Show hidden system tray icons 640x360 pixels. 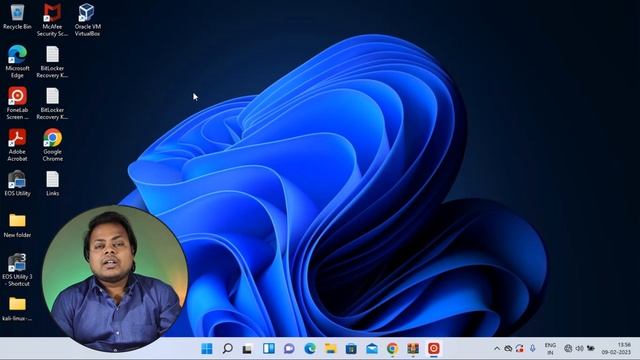497,349
